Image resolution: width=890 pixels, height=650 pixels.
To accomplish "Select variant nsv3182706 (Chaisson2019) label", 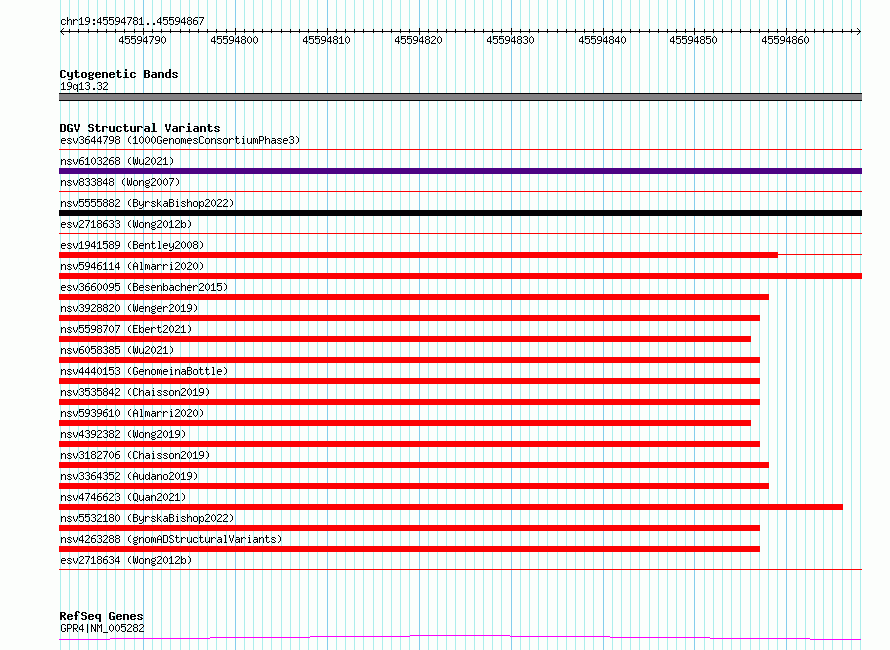I will coord(135,455).
